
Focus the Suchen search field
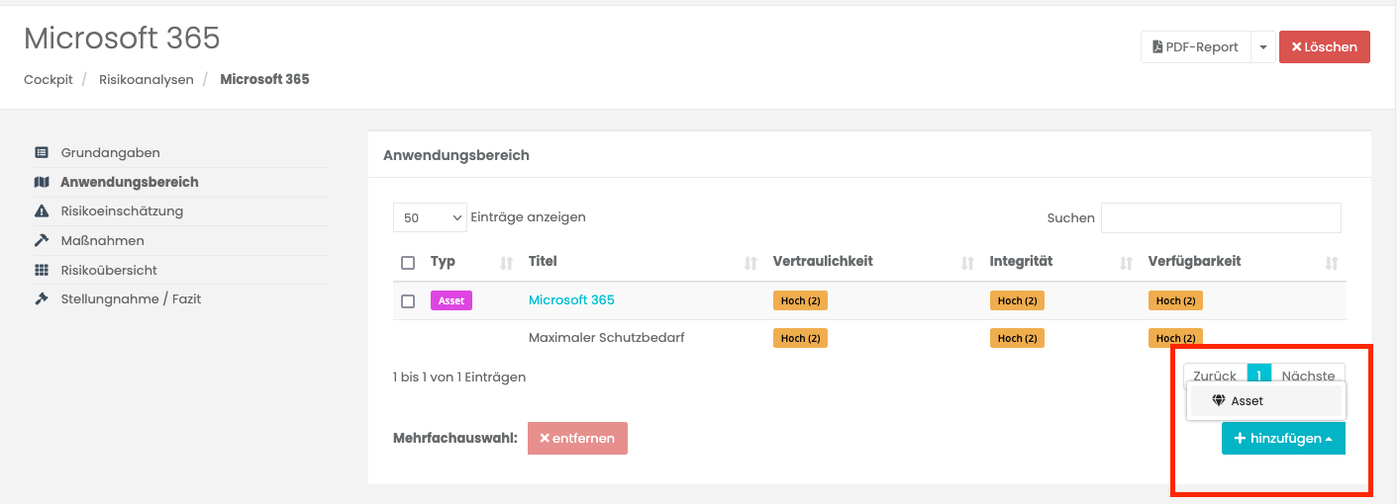pos(1220,218)
